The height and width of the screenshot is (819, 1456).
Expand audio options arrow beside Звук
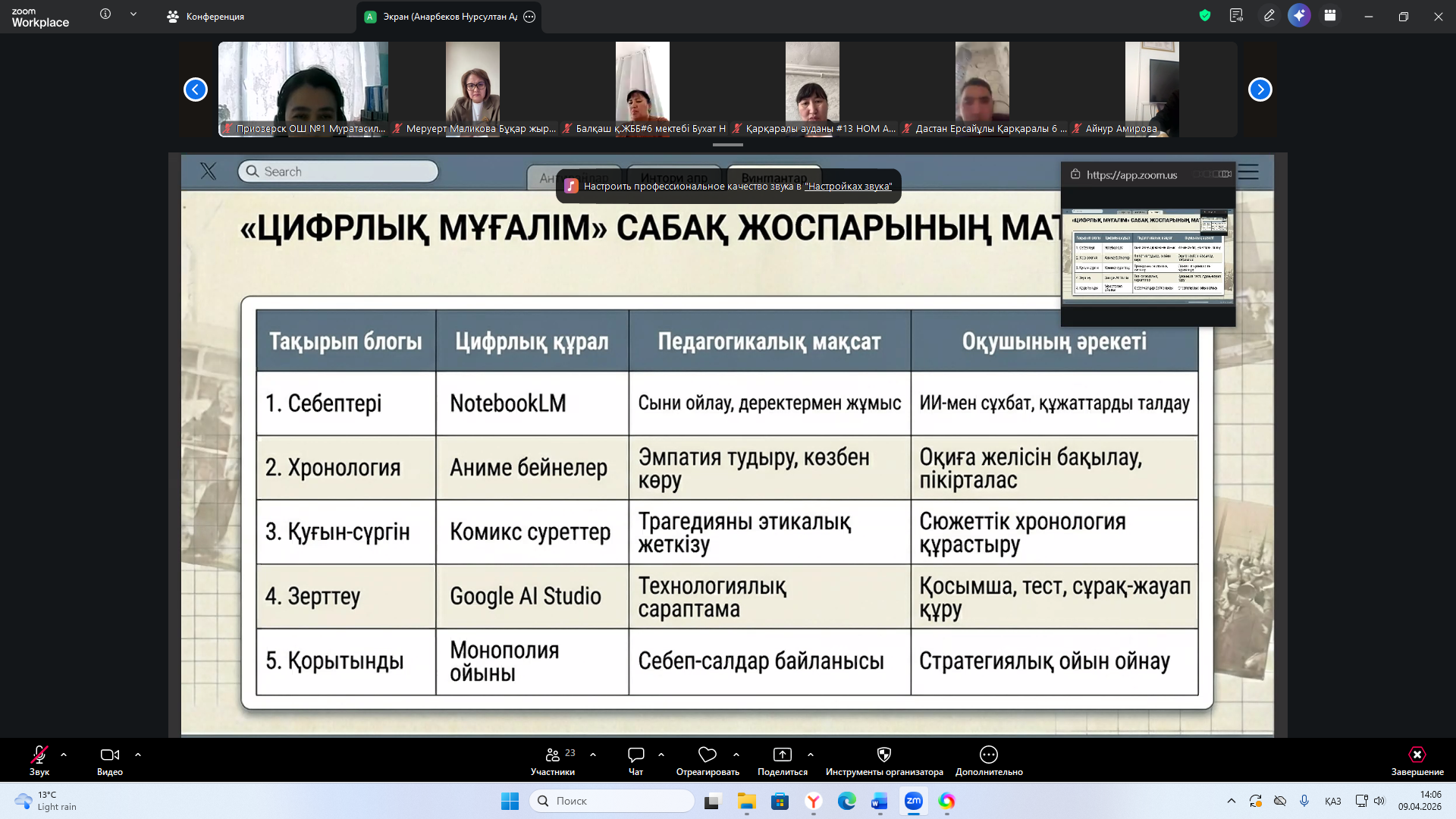(64, 755)
